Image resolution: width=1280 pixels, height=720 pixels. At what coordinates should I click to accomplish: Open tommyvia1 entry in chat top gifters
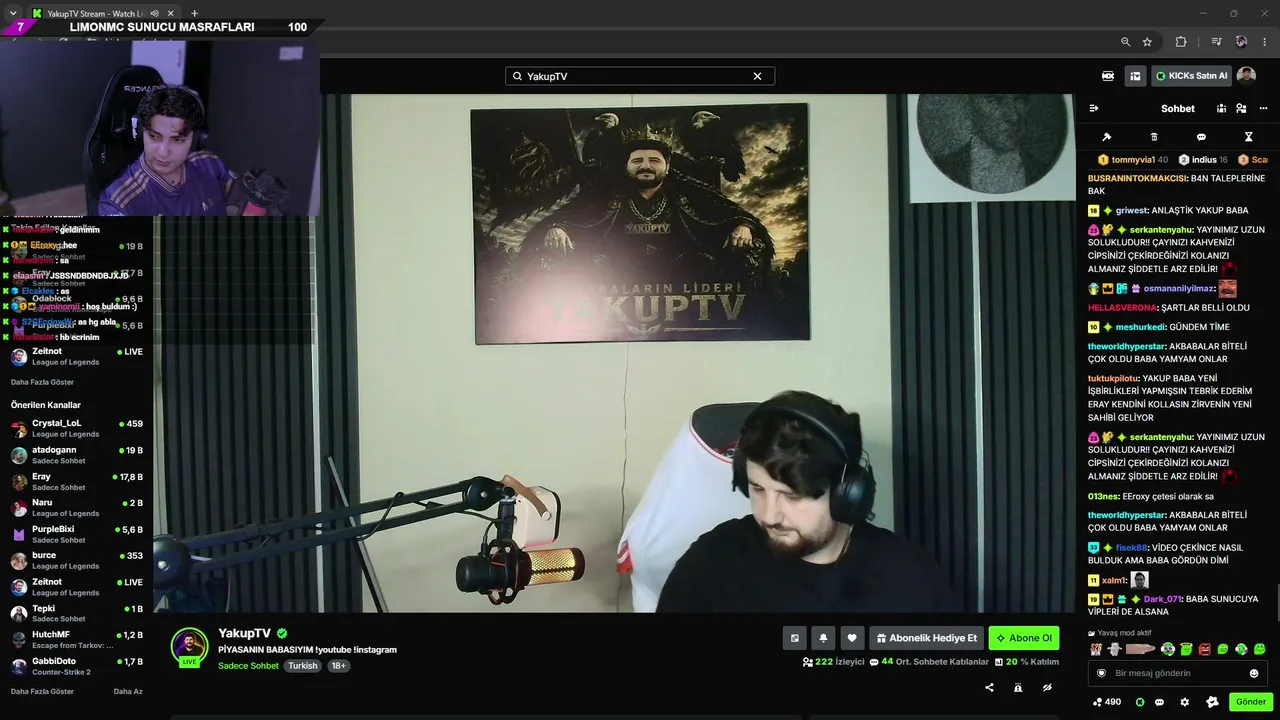click(1132, 160)
